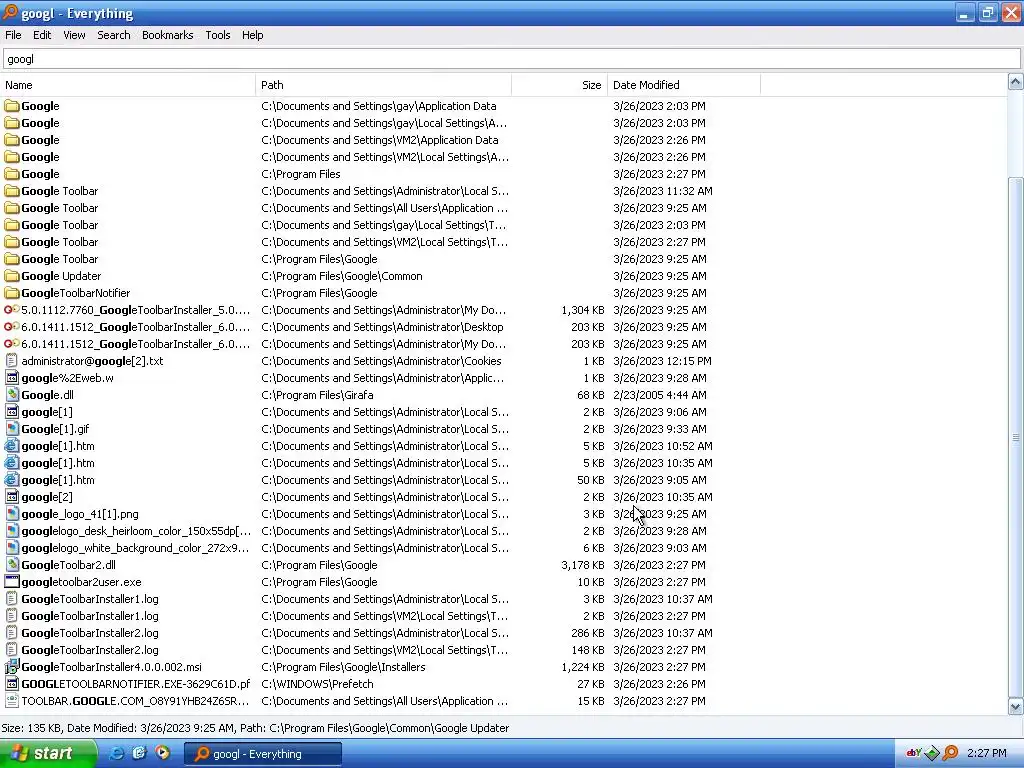Click folder icon of Google in C:\Program Files
The height and width of the screenshot is (768, 1024).
pyautogui.click(x=12, y=174)
